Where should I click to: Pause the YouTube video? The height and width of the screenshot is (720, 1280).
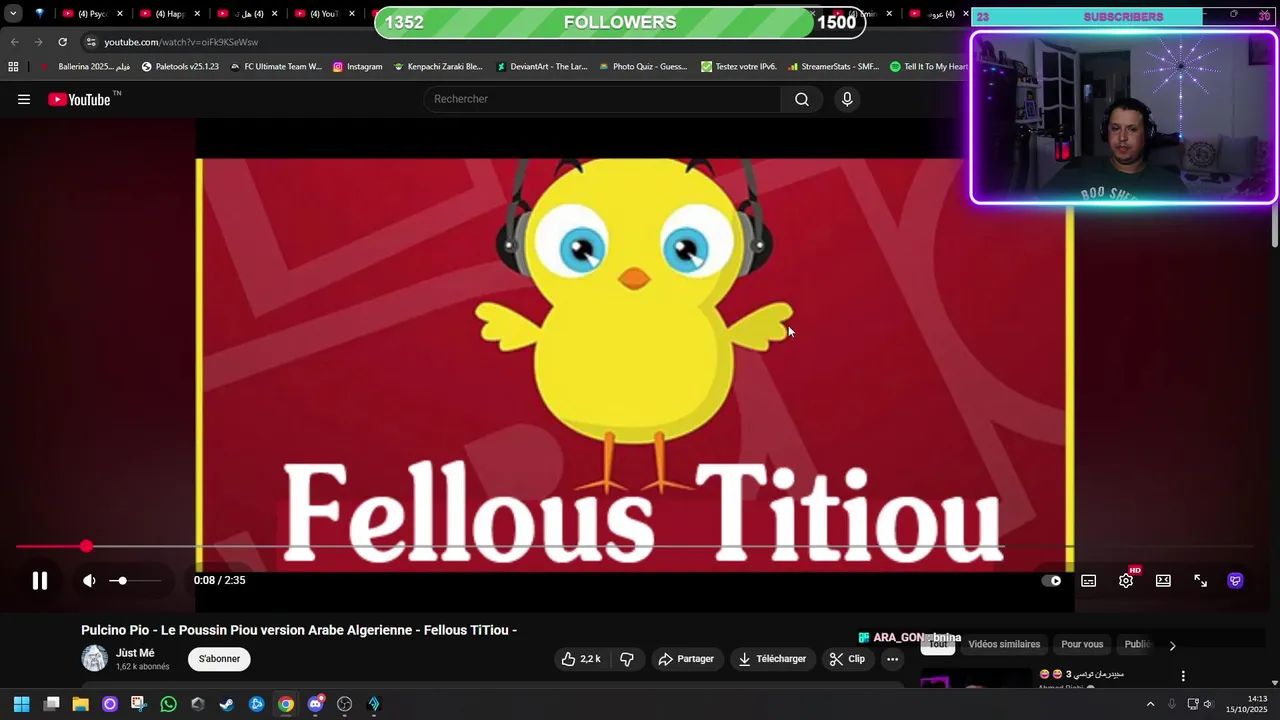click(x=40, y=580)
